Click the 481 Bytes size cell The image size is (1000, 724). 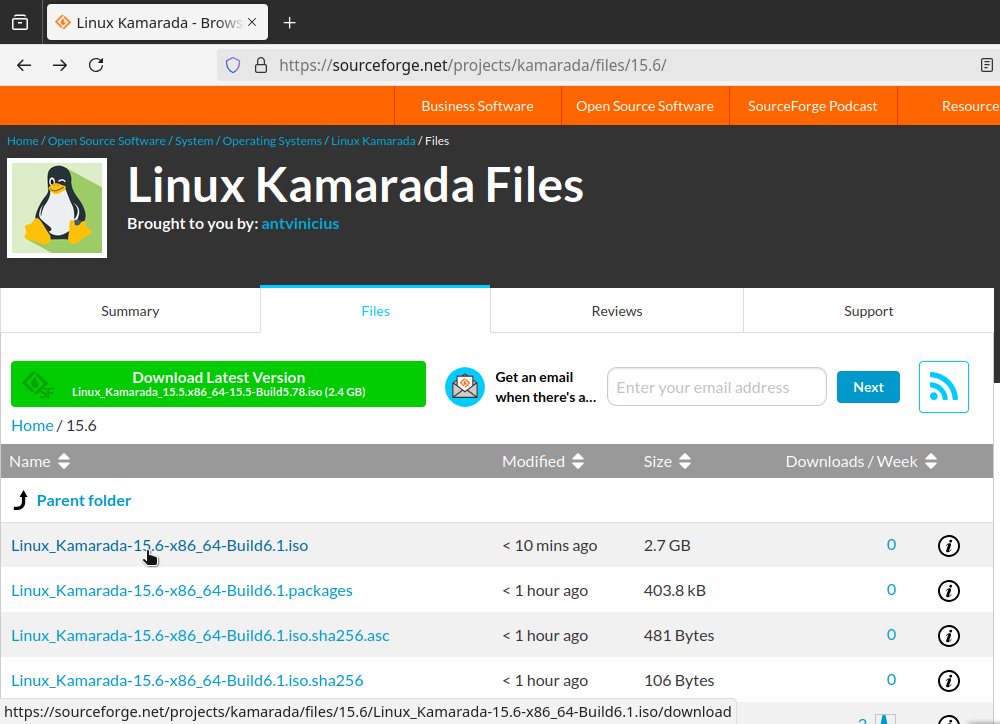pos(679,636)
